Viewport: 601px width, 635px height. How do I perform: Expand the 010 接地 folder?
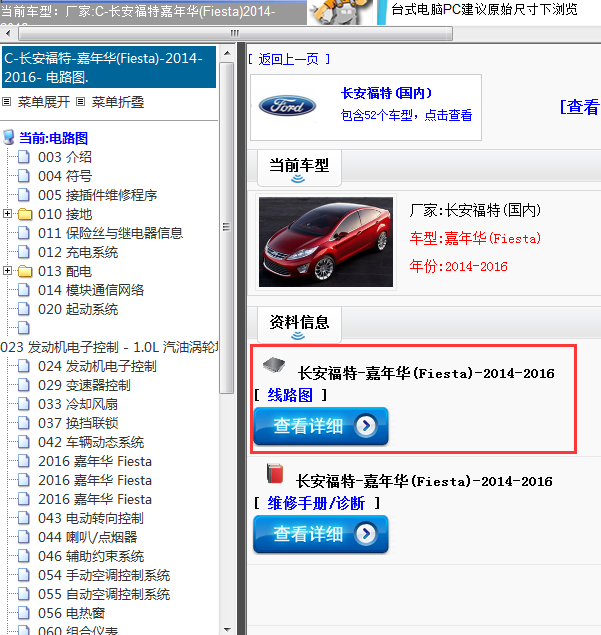[7, 213]
